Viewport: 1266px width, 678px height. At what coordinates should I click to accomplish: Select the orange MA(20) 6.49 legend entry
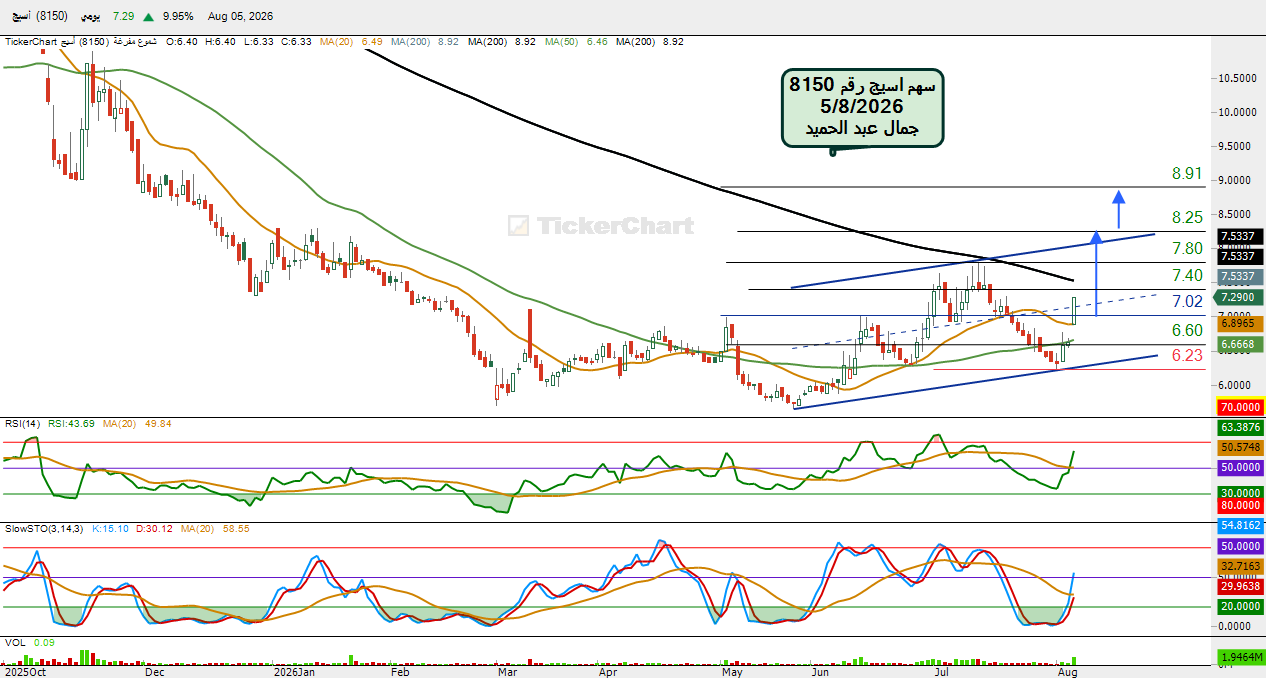point(351,42)
